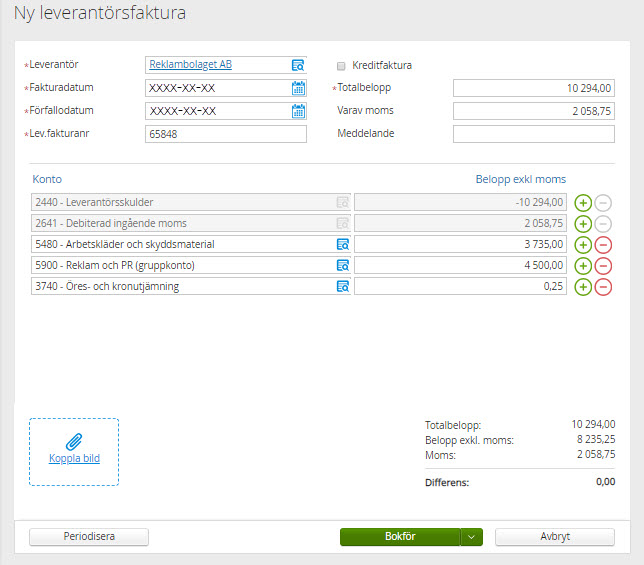Remove the 5900 Reklam och PR row
This screenshot has width=644, height=565.
pos(603,266)
